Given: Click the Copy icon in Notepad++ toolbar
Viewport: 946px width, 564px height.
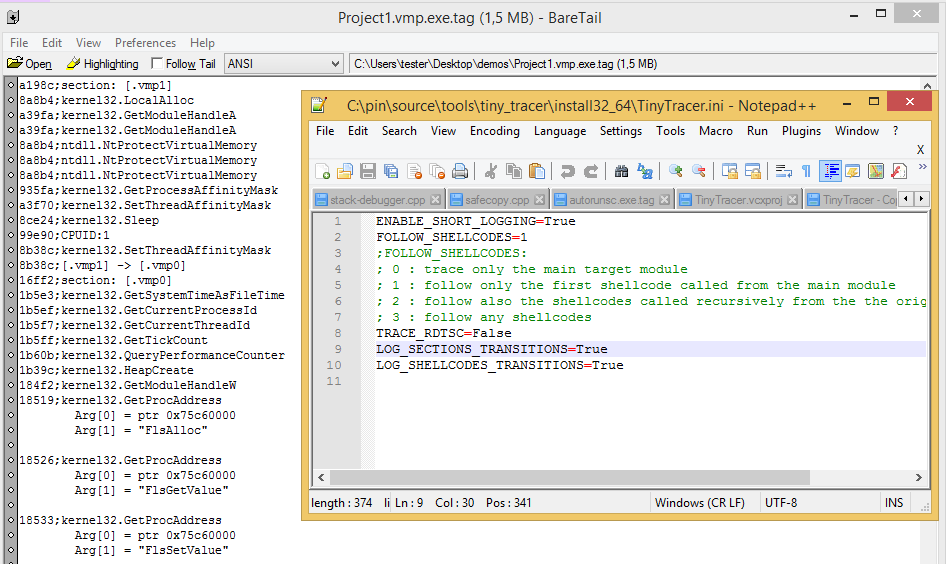Looking at the screenshot, I should point(513,171).
